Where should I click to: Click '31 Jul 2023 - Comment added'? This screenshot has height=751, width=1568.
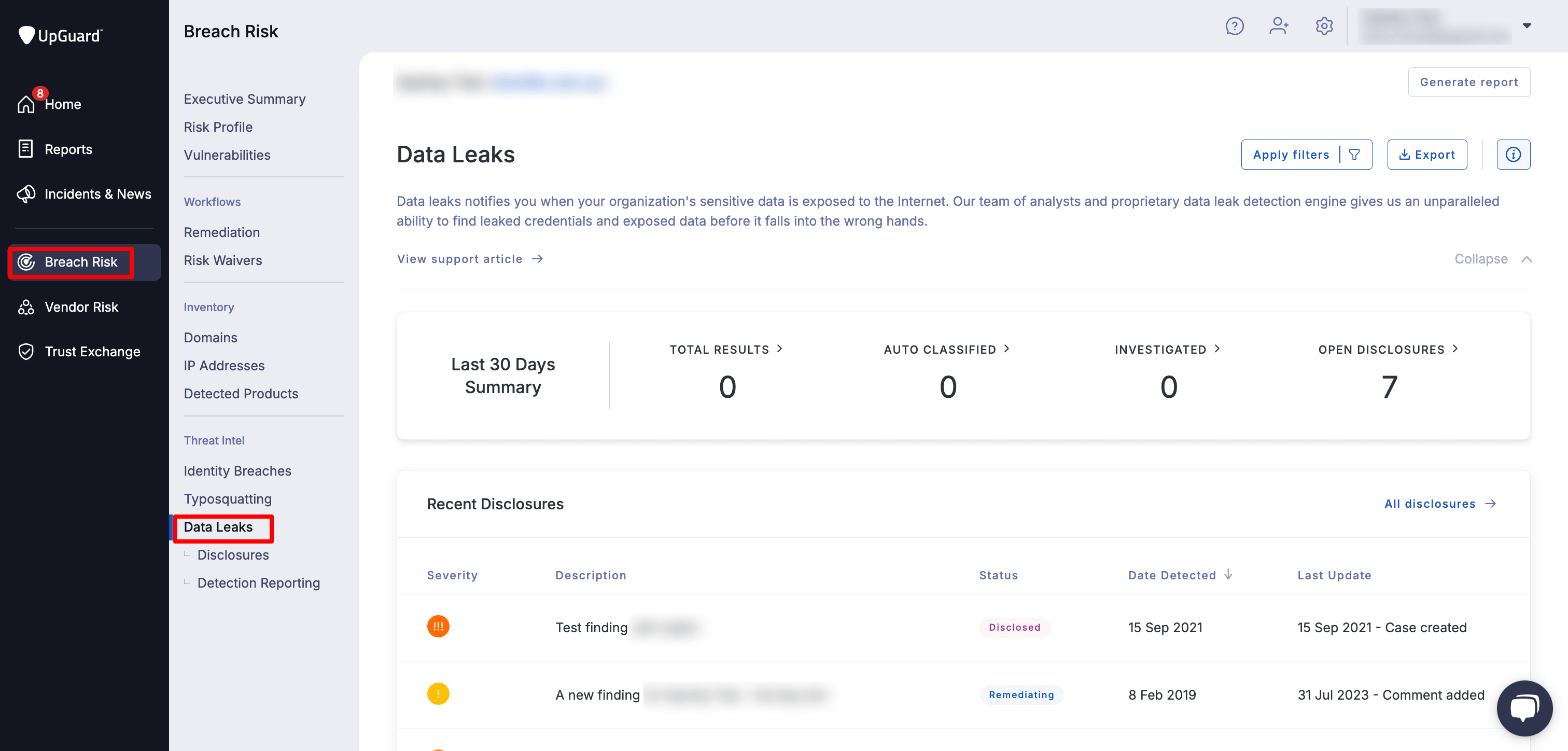1390,694
